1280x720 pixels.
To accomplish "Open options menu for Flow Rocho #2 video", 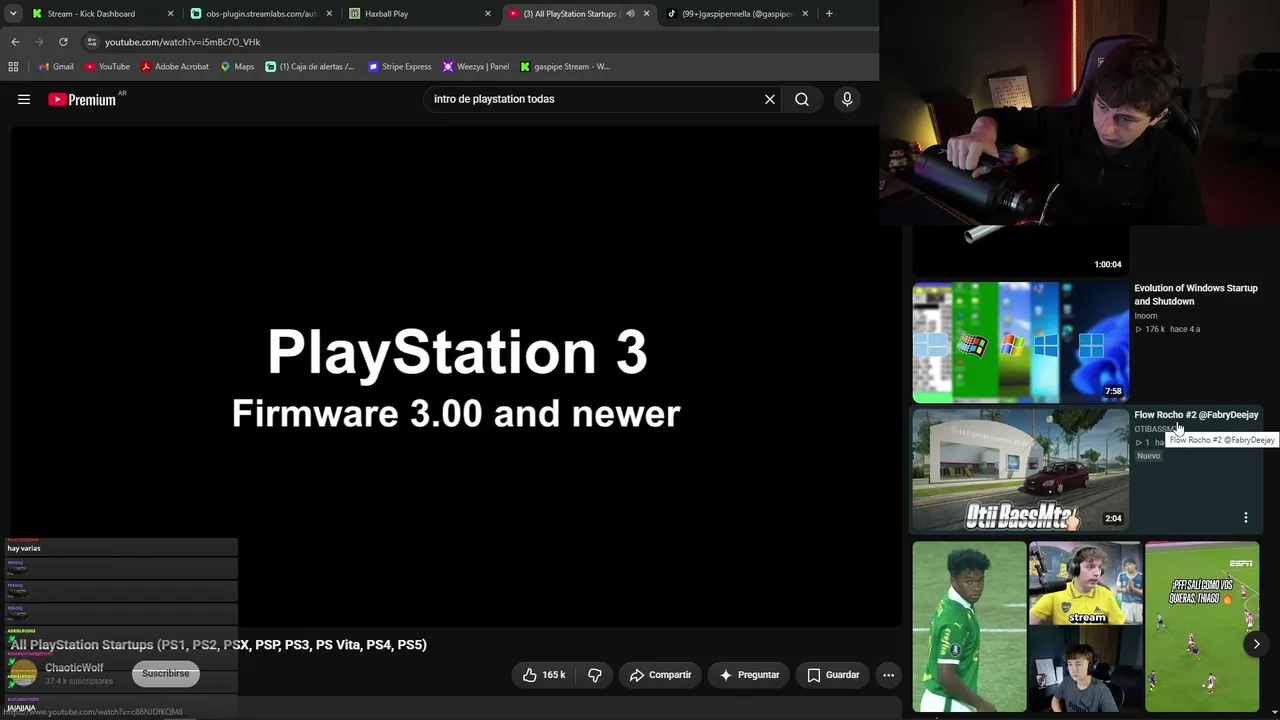I will click(x=1246, y=518).
